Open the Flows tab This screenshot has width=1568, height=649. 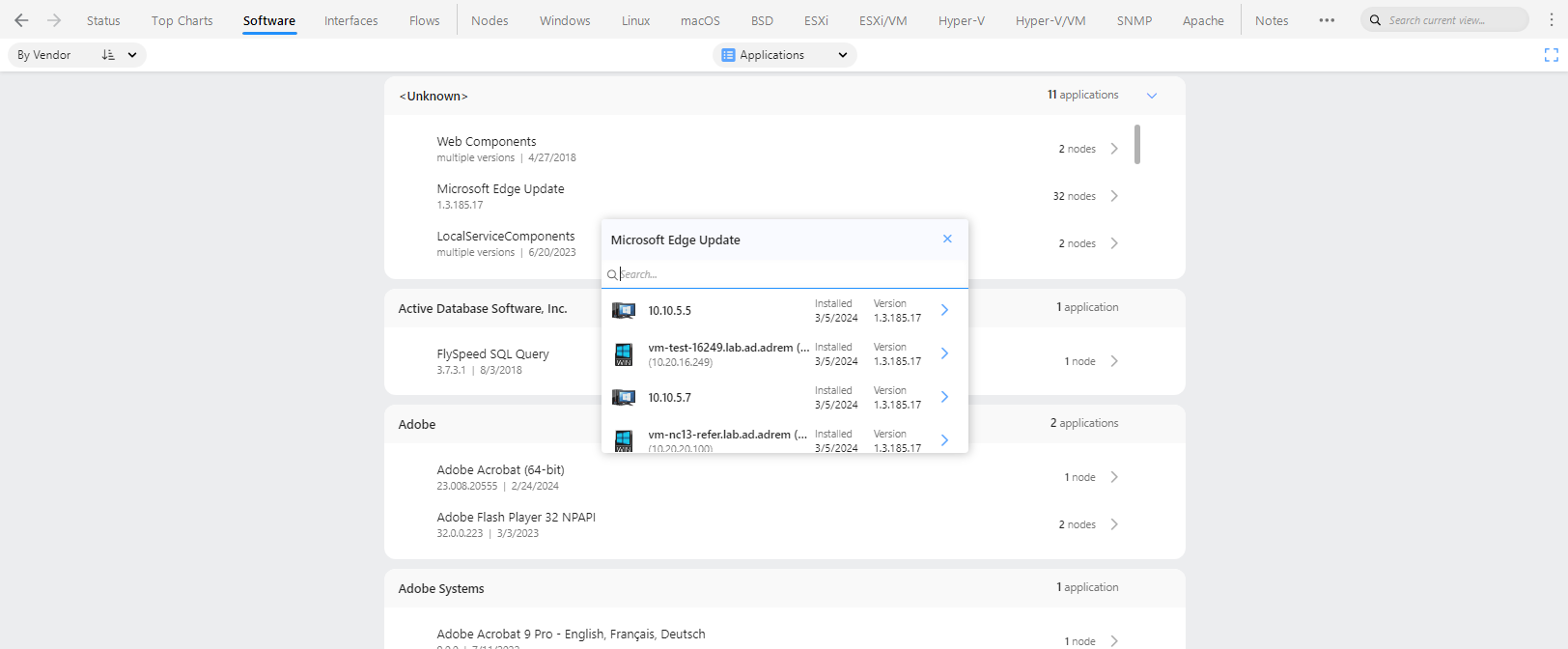pos(424,20)
